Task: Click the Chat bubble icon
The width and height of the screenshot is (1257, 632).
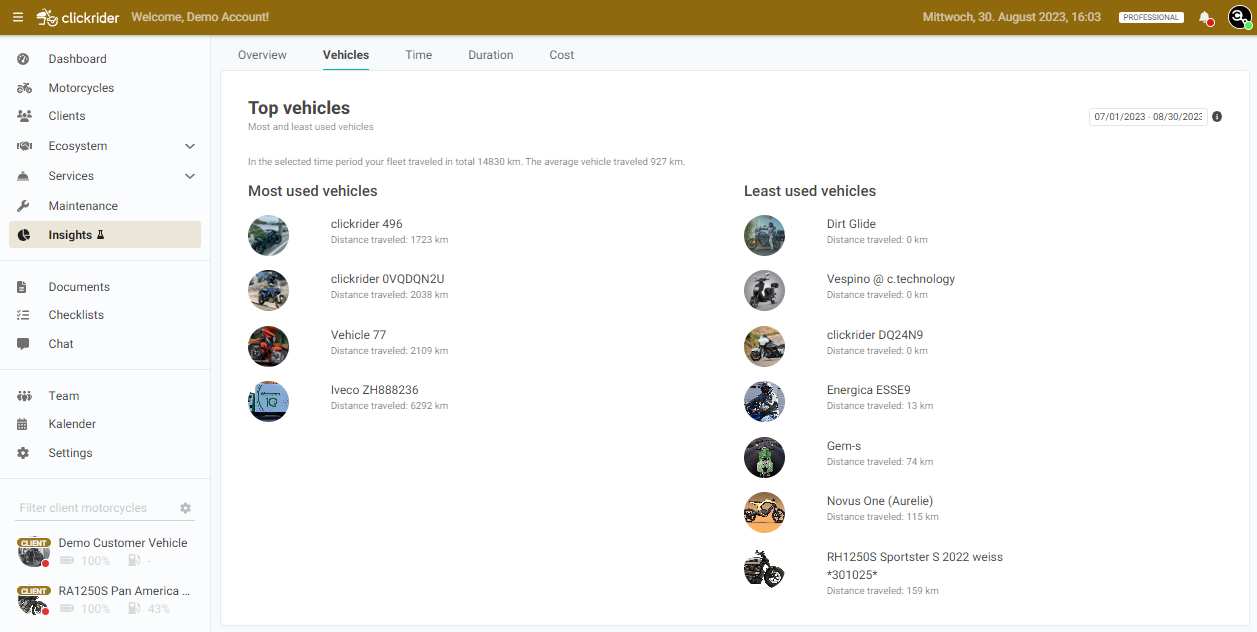Action: pos(24,344)
